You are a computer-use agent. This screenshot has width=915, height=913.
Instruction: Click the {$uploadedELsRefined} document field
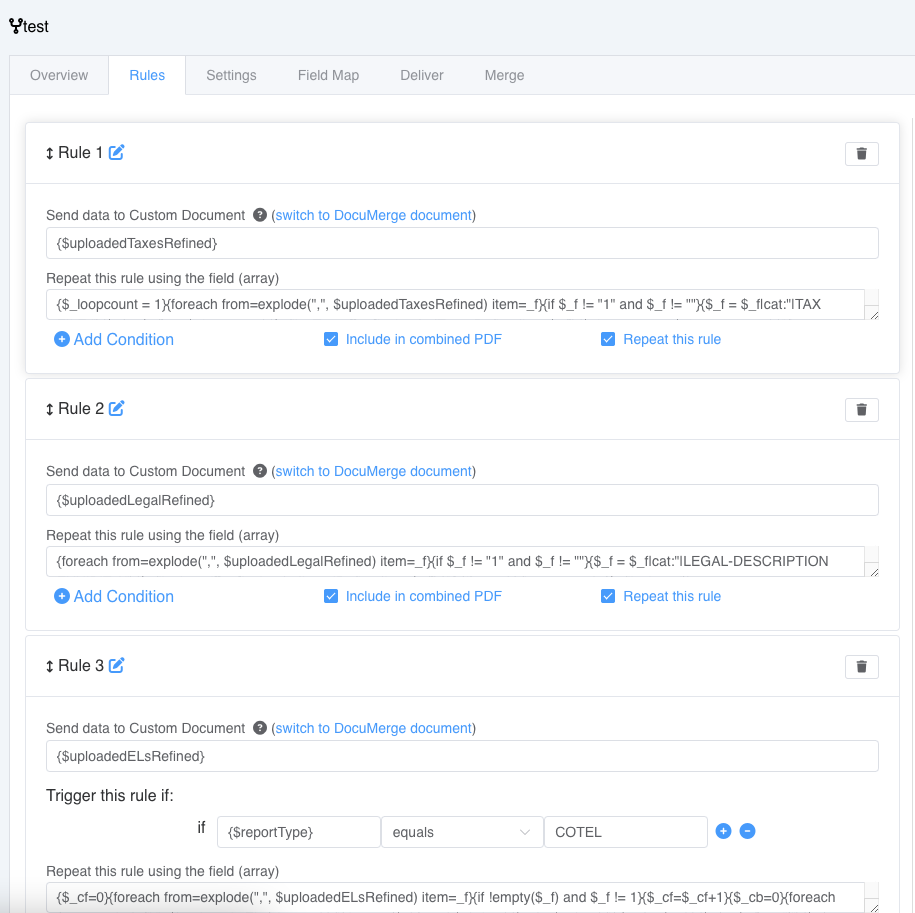point(462,756)
